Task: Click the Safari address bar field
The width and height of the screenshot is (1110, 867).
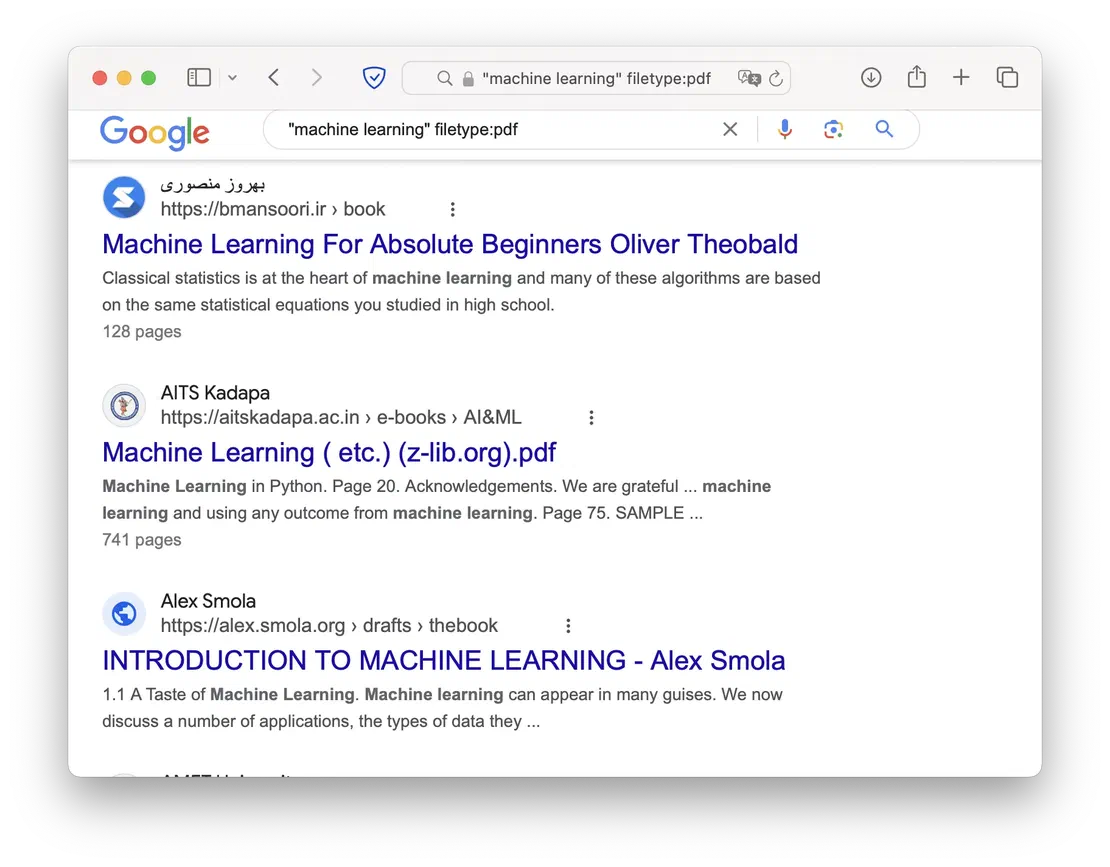Action: pyautogui.click(x=596, y=78)
